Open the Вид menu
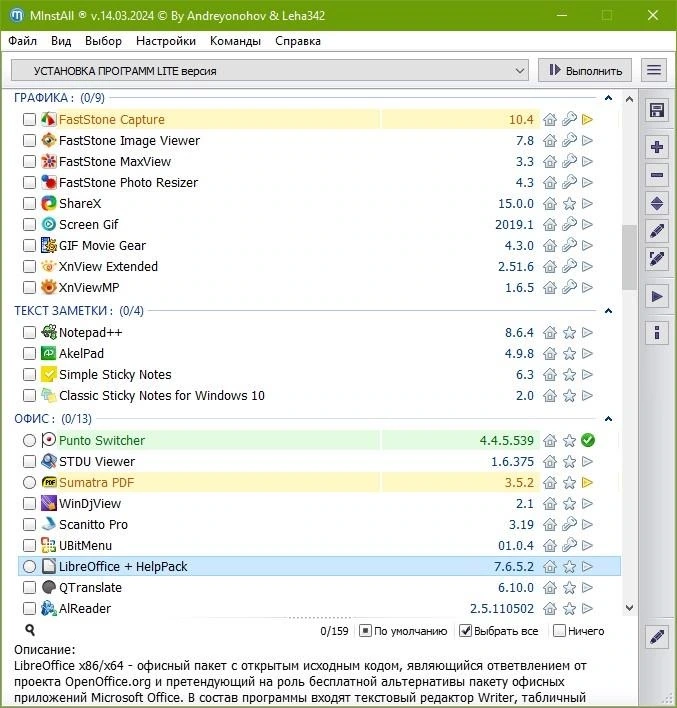677x708 pixels. [61, 41]
